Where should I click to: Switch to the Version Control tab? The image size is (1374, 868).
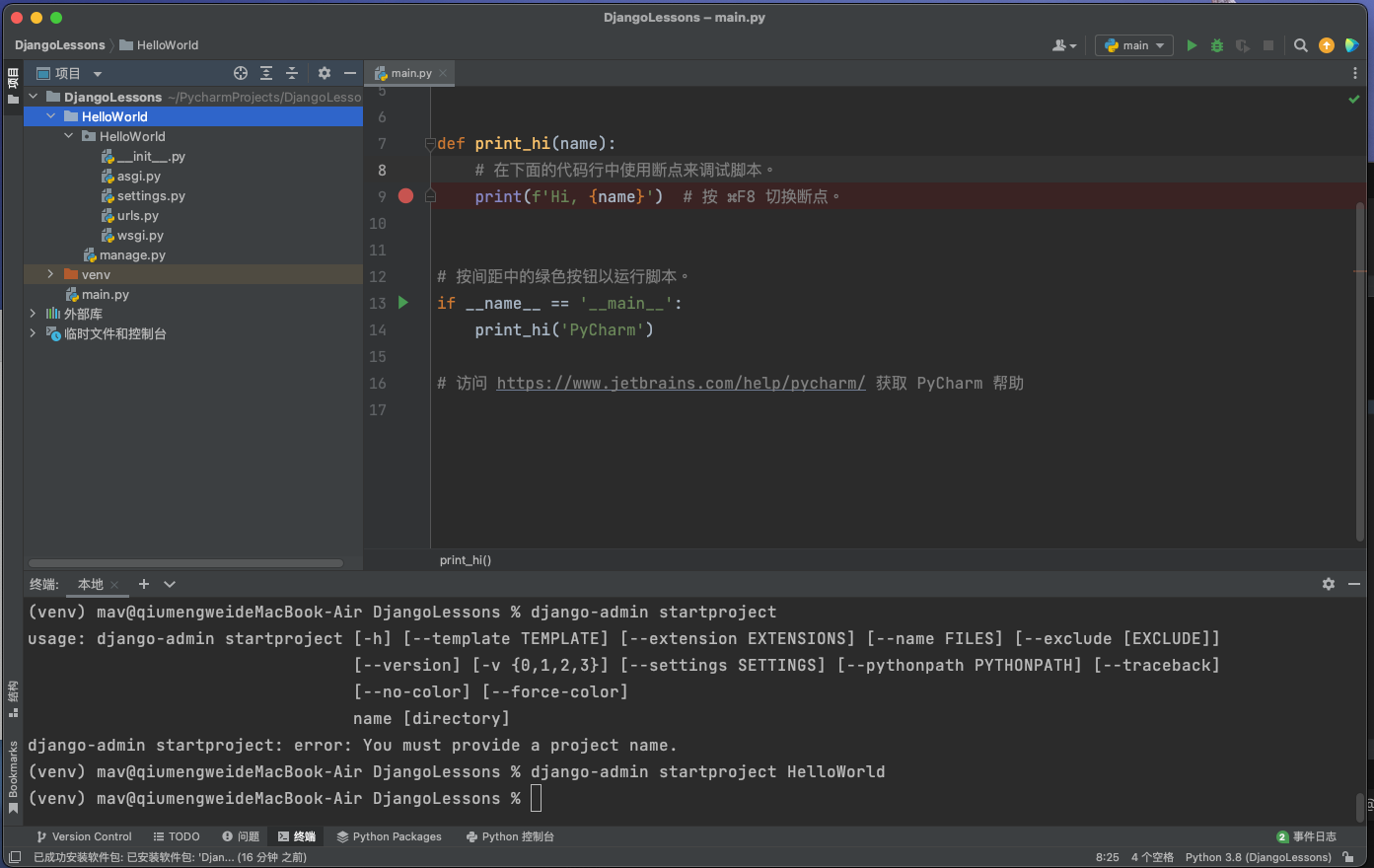click(84, 836)
